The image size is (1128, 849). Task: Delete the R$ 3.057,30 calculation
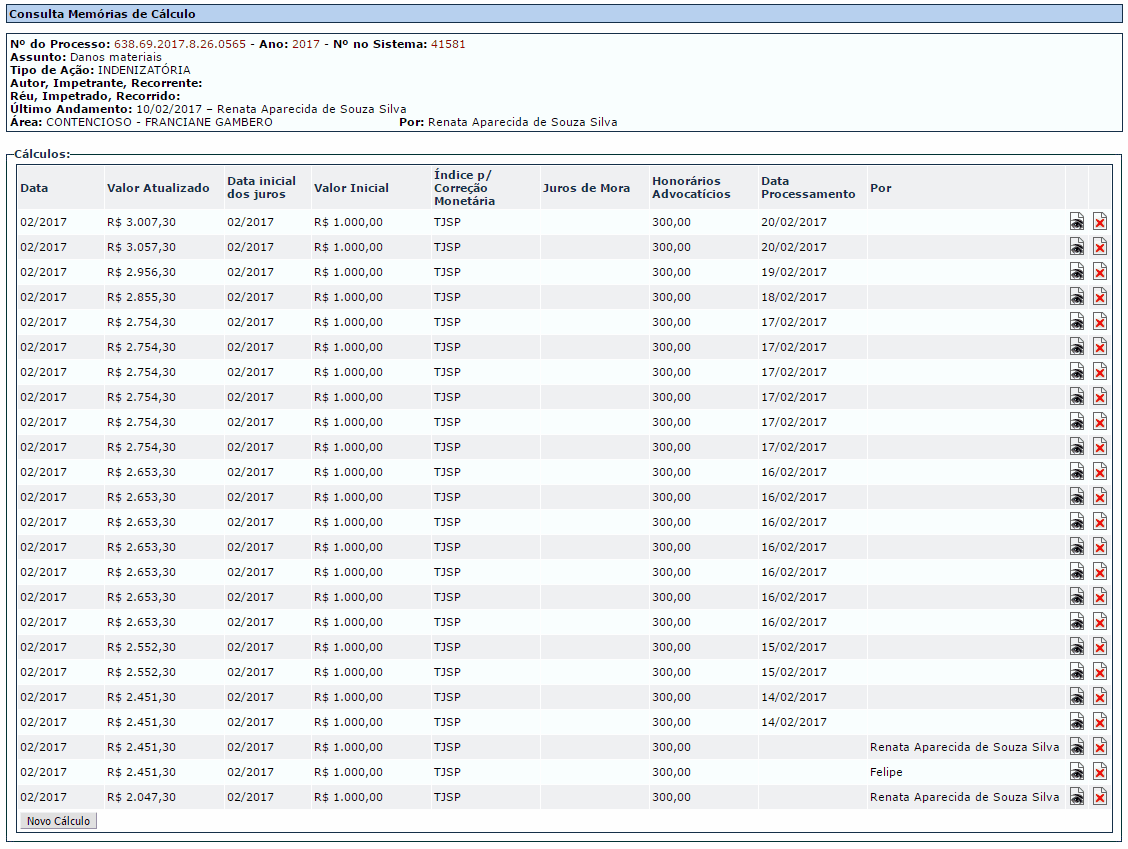click(1099, 247)
